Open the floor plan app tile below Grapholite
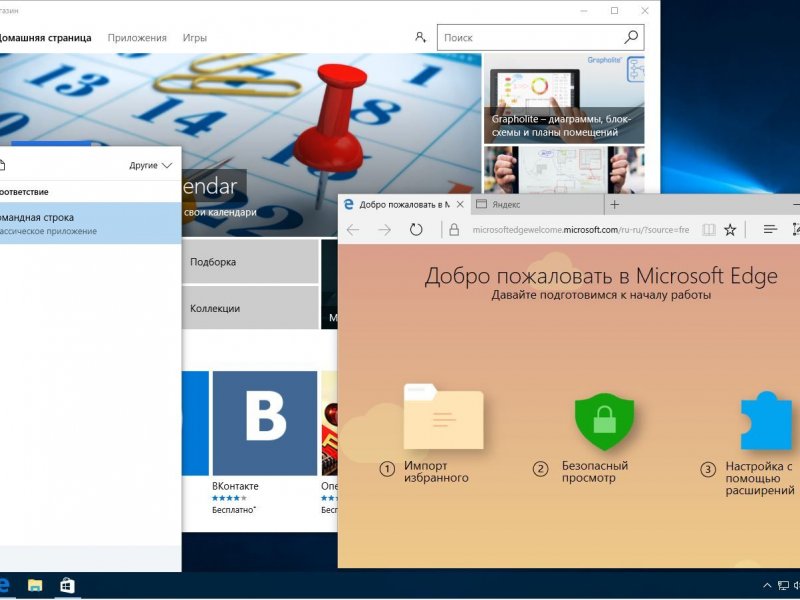This screenshot has width=800, height=600. (564, 170)
